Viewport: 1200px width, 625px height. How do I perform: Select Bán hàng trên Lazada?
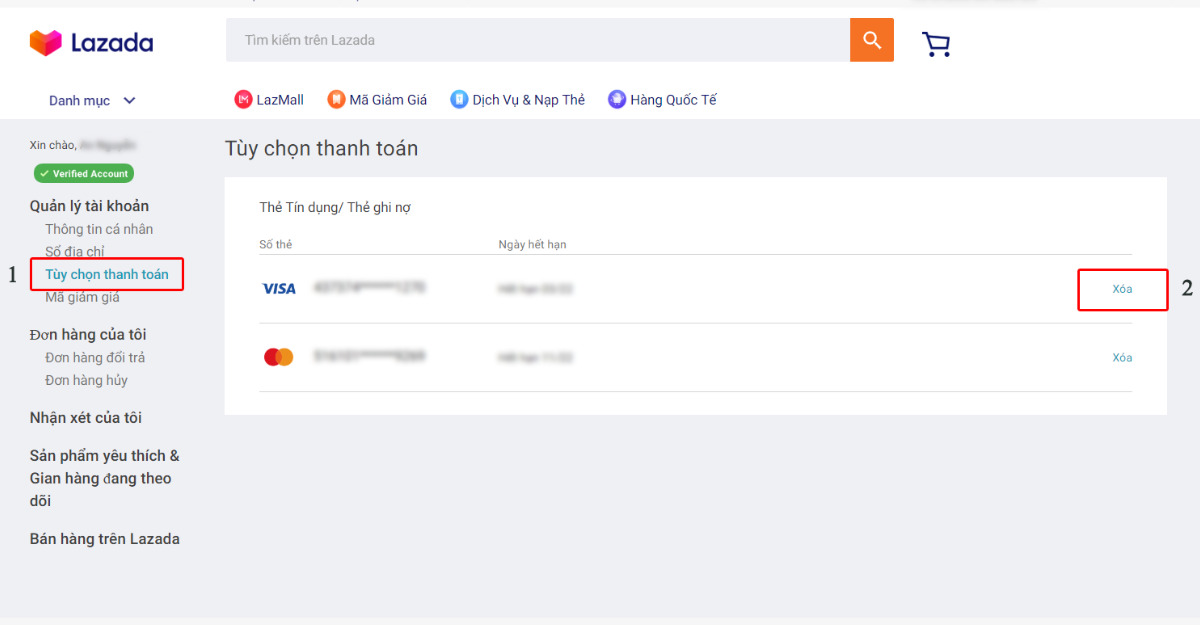(104, 538)
